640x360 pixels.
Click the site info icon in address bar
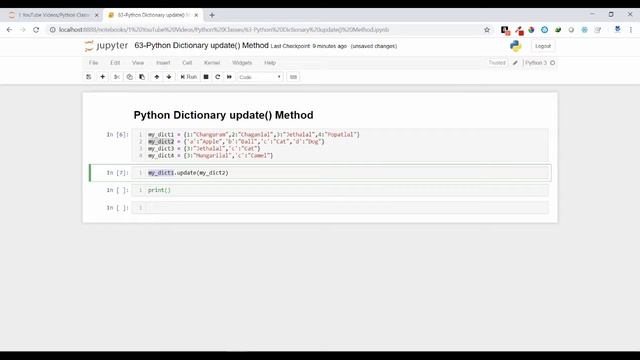(x=53, y=30)
